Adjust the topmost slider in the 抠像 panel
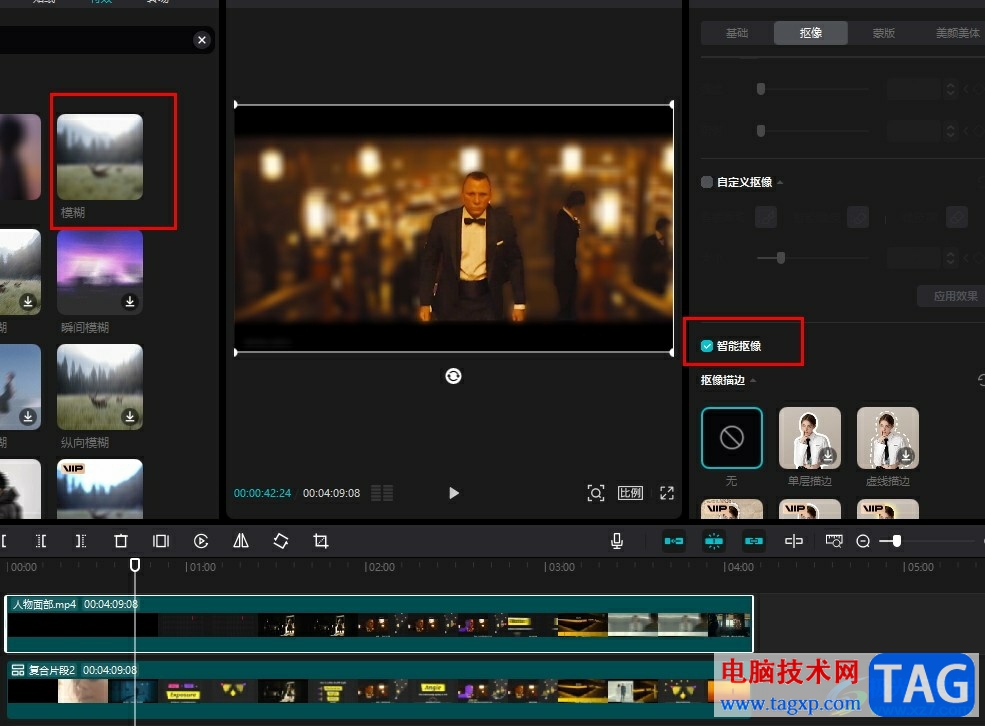Image resolution: width=985 pixels, height=726 pixels. 761,89
